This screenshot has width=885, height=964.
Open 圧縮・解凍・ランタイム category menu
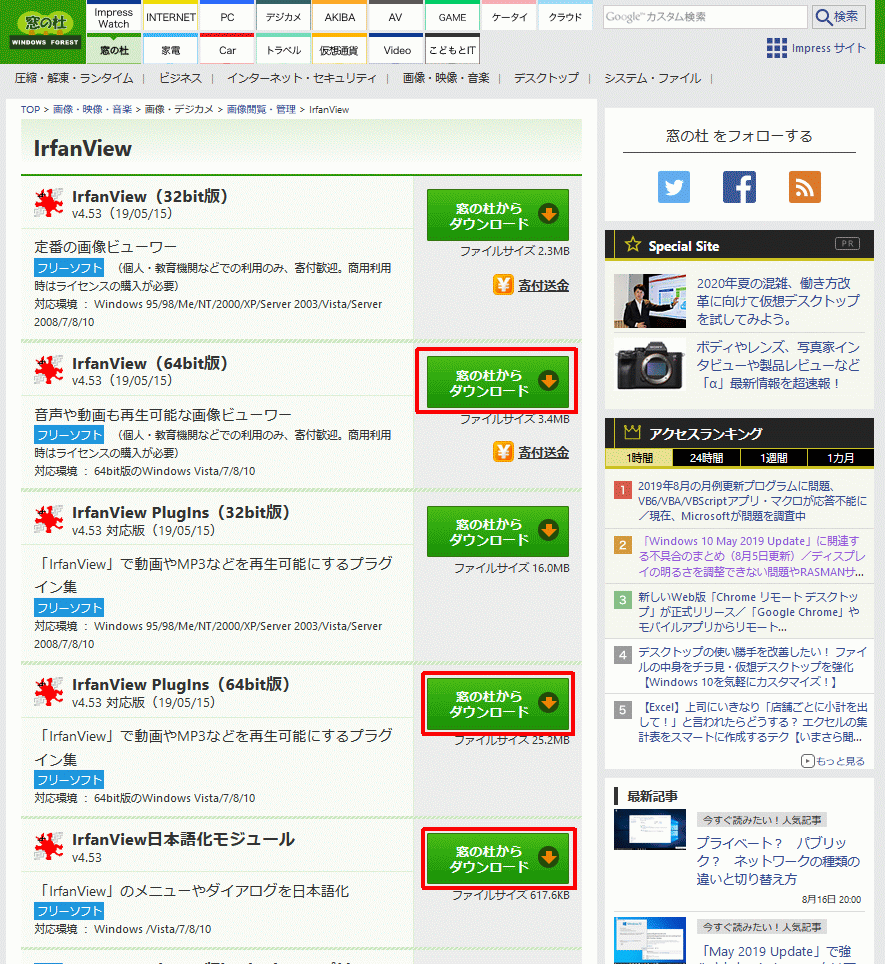[74, 78]
